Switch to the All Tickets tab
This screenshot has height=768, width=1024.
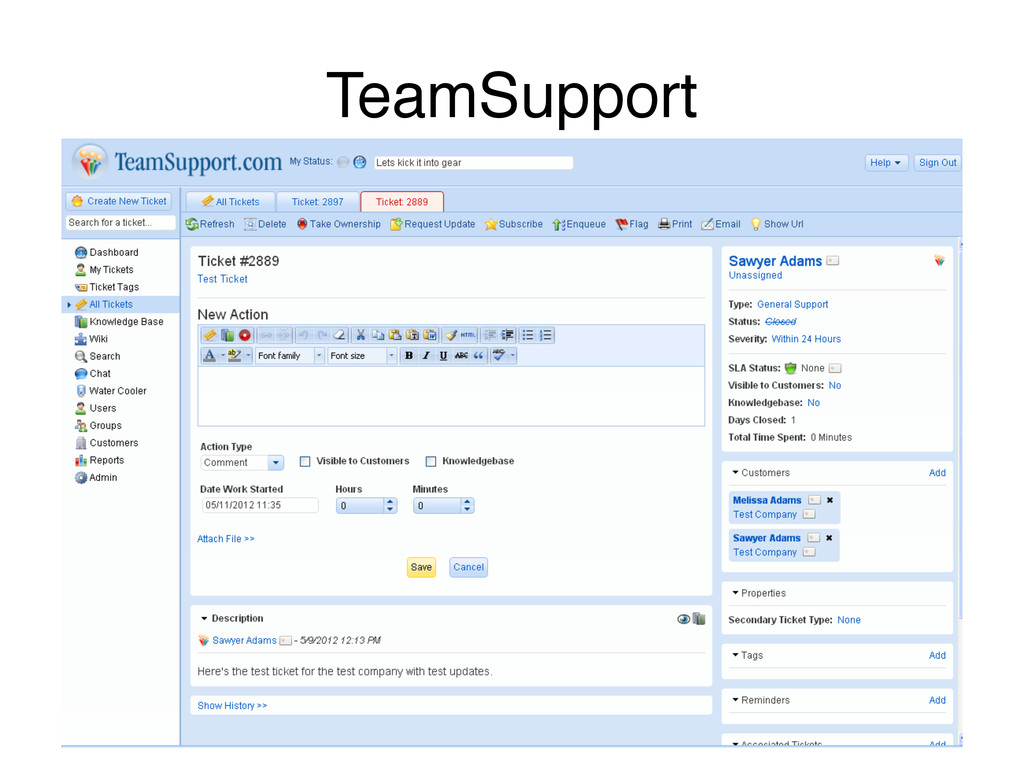click(x=231, y=202)
